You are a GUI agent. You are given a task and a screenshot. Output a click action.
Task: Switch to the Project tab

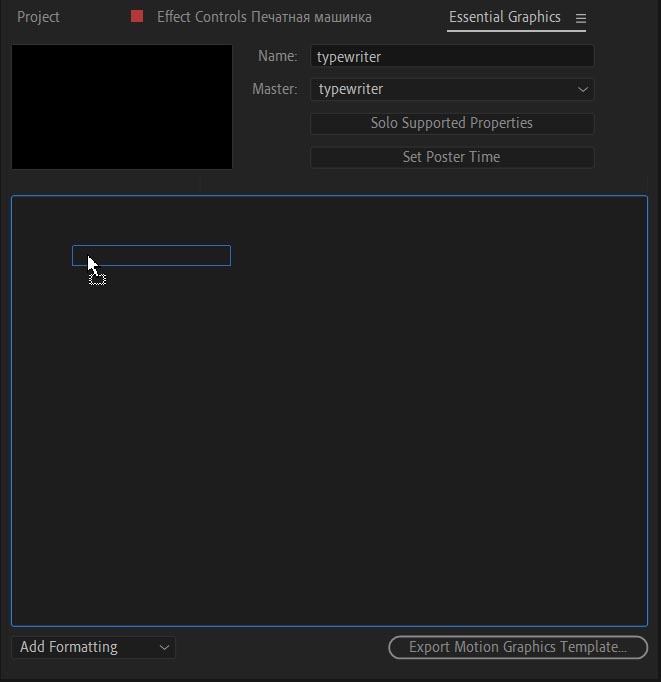coord(38,17)
